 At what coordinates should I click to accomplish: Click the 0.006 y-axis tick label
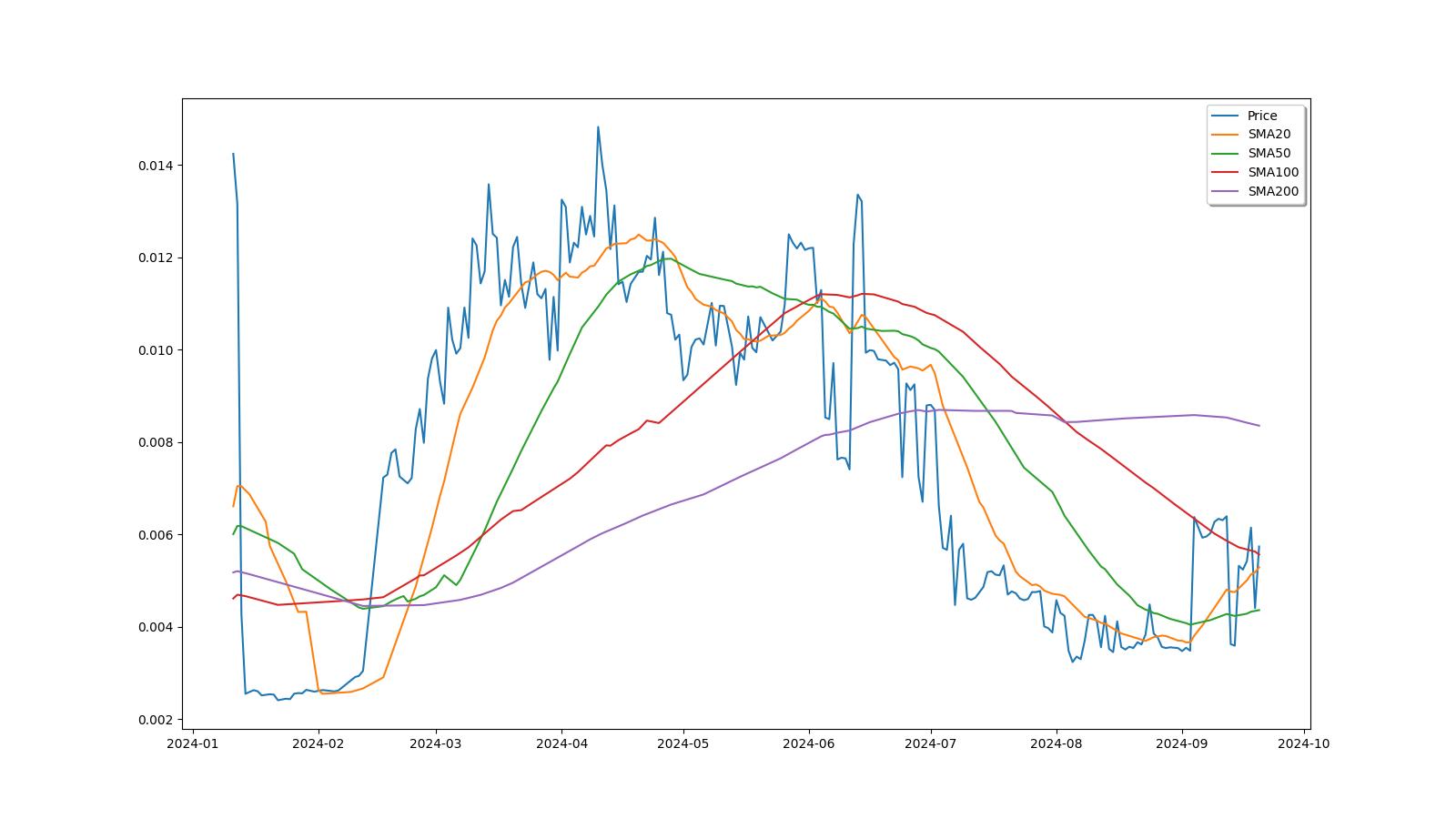tap(155, 535)
